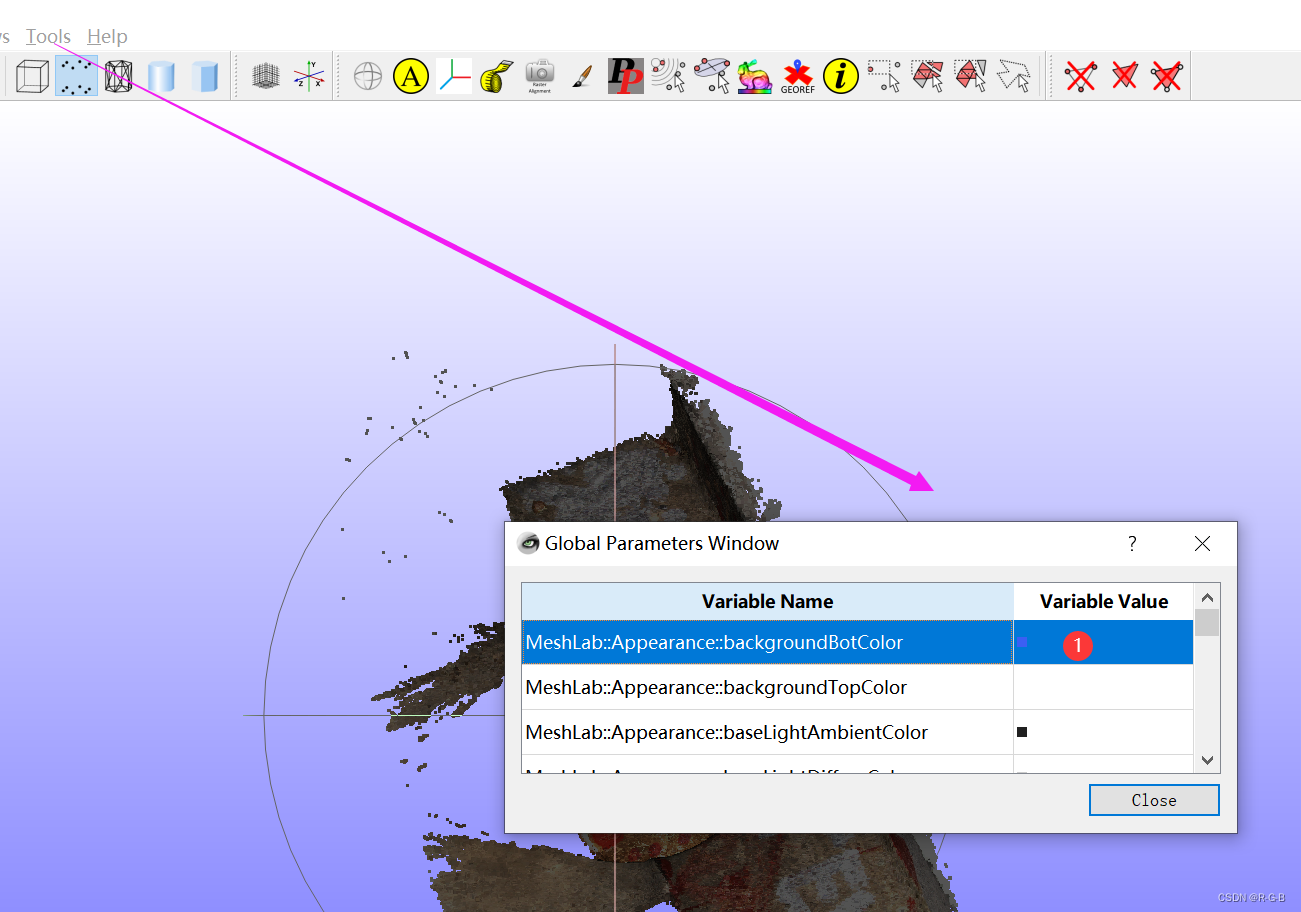Show the background grid
The image size is (1301, 912).
pos(265,76)
